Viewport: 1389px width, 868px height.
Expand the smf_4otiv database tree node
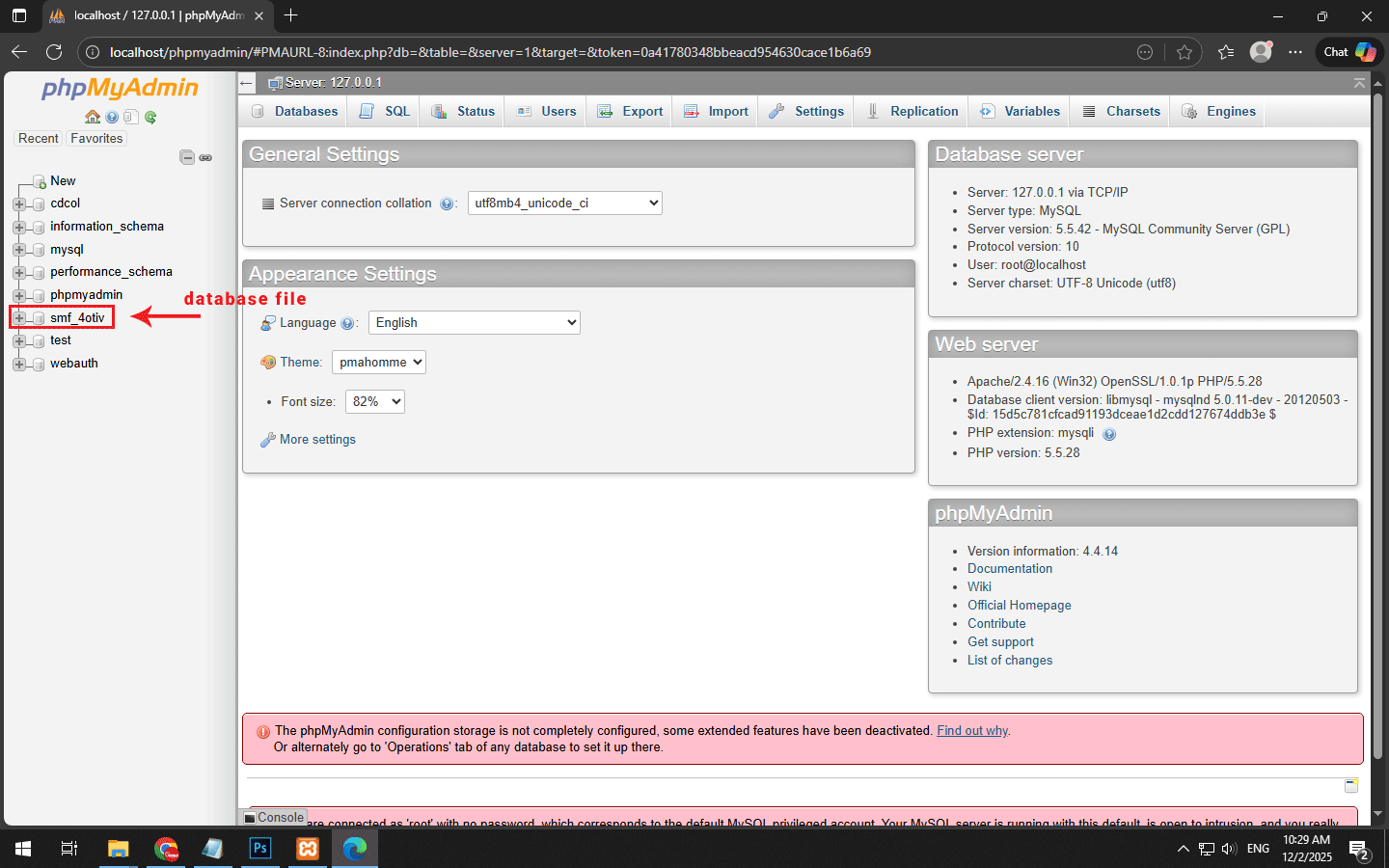pos(19,317)
